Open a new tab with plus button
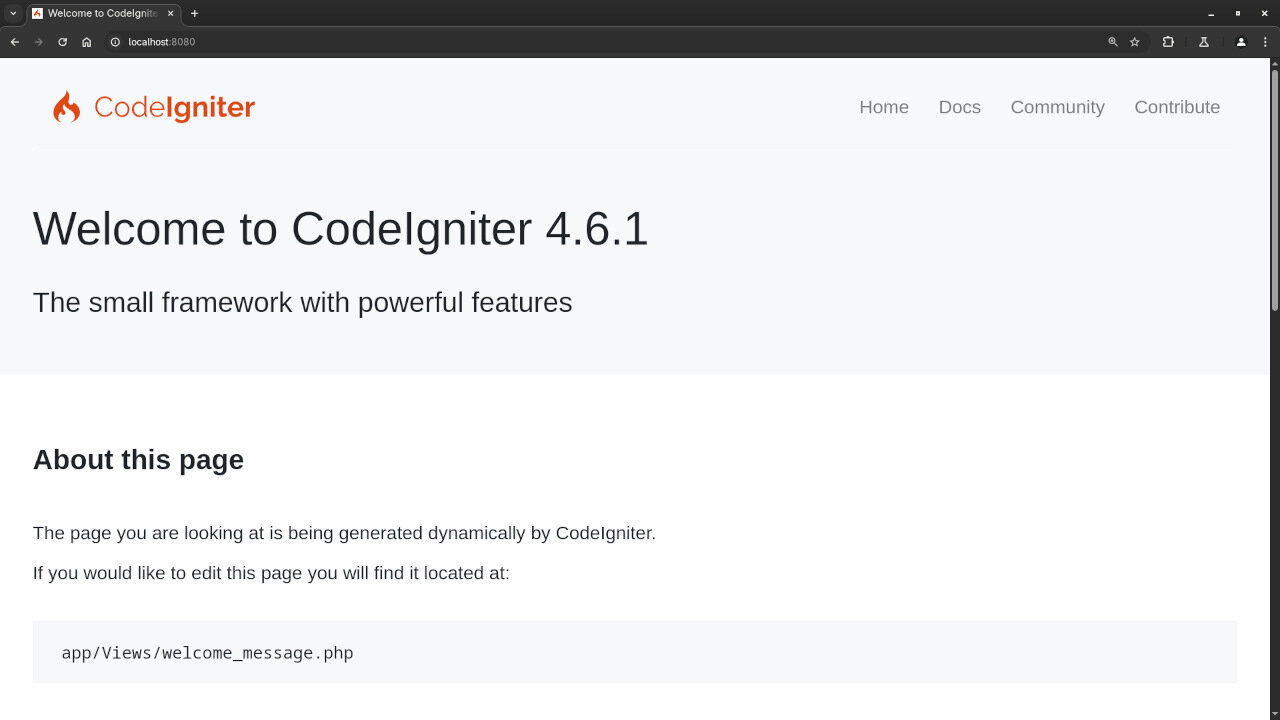Image resolution: width=1280 pixels, height=720 pixels. [x=194, y=13]
